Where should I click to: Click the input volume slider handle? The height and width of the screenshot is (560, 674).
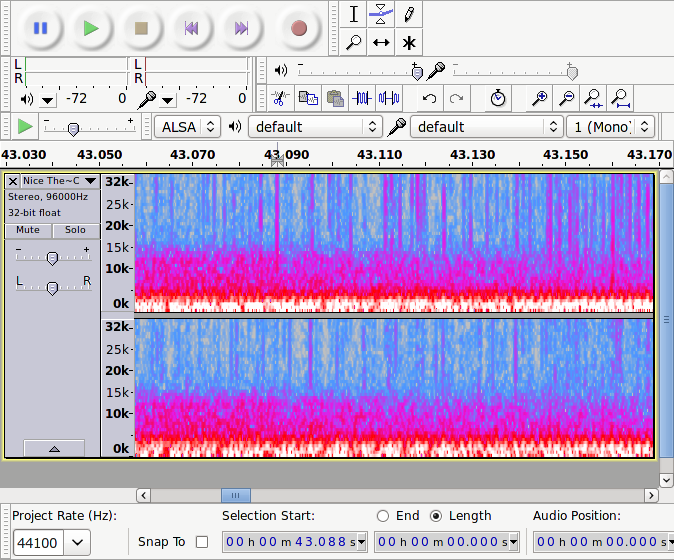coord(572,73)
